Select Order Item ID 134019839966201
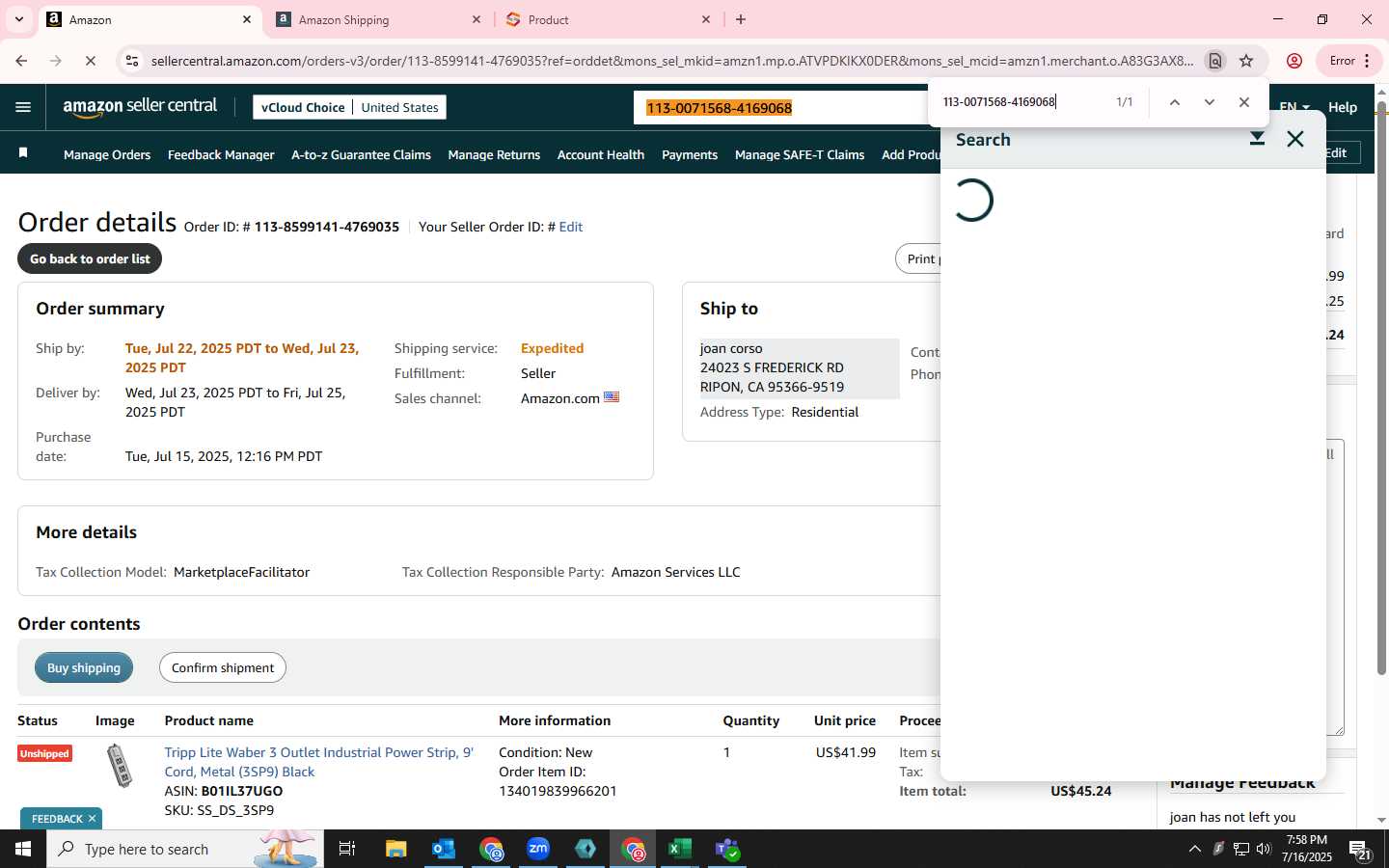 (x=558, y=791)
